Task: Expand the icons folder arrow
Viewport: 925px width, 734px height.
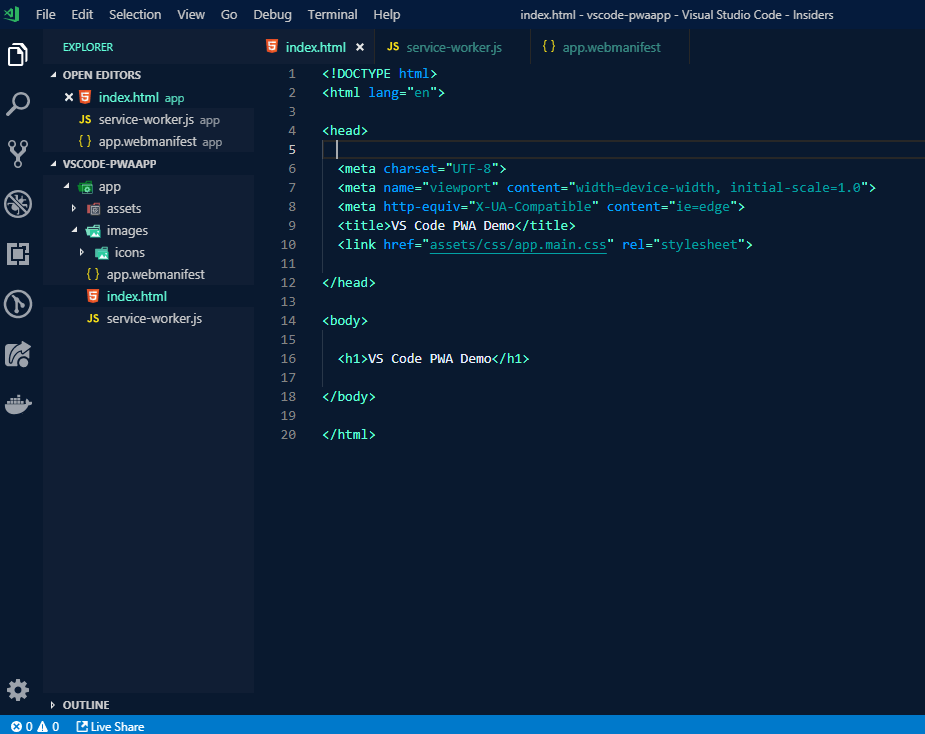Action: click(82, 253)
